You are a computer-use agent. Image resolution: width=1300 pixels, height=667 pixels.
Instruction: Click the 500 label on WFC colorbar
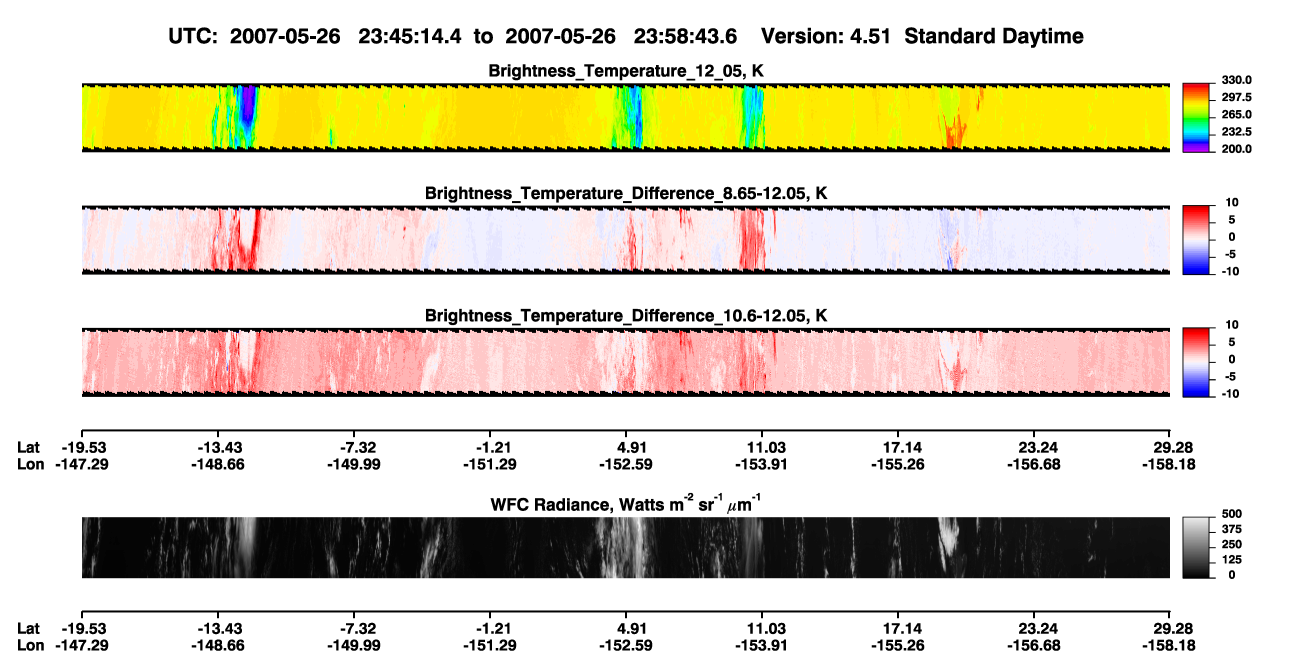(x=1230, y=514)
